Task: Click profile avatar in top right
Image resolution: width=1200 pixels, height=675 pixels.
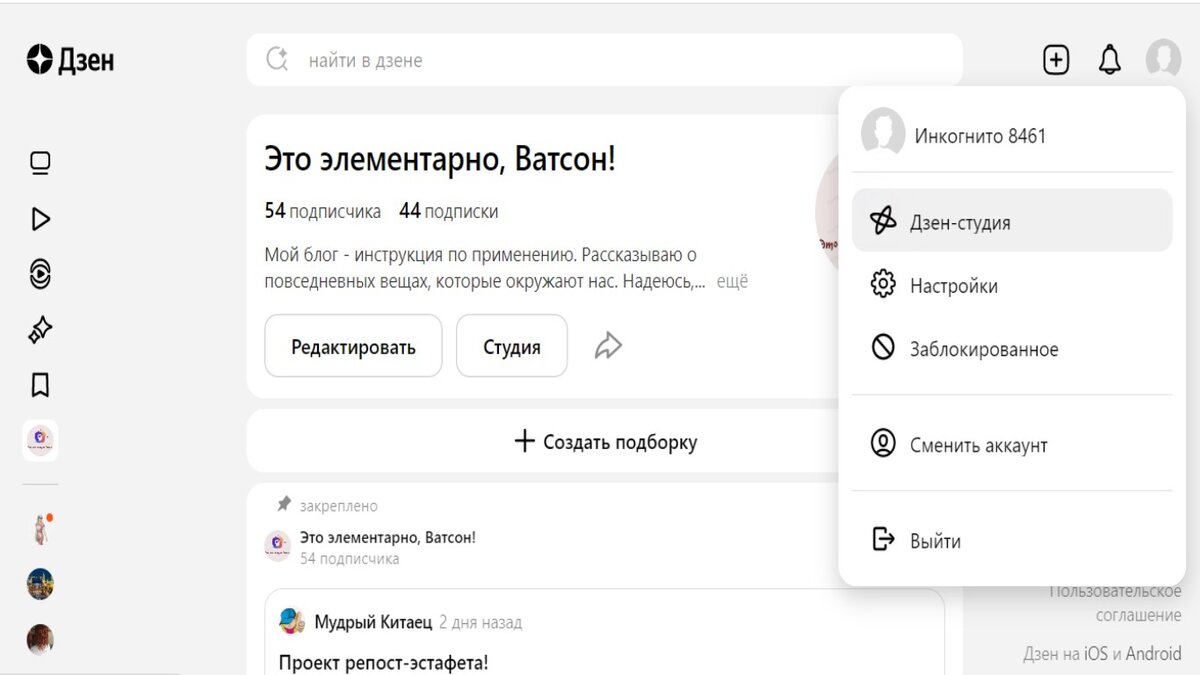Action: click(x=1163, y=58)
